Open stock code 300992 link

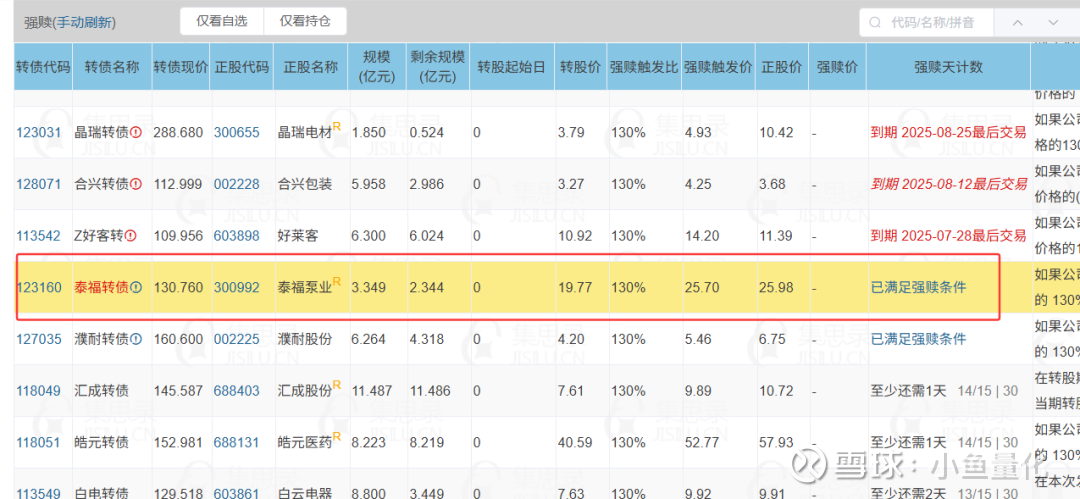coord(237,287)
